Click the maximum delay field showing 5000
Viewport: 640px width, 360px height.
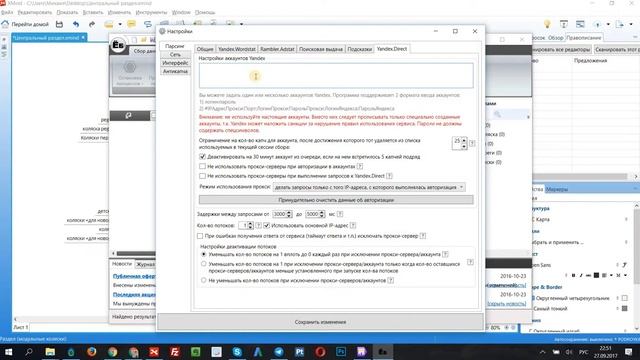pyautogui.click(x=312, y=214)
